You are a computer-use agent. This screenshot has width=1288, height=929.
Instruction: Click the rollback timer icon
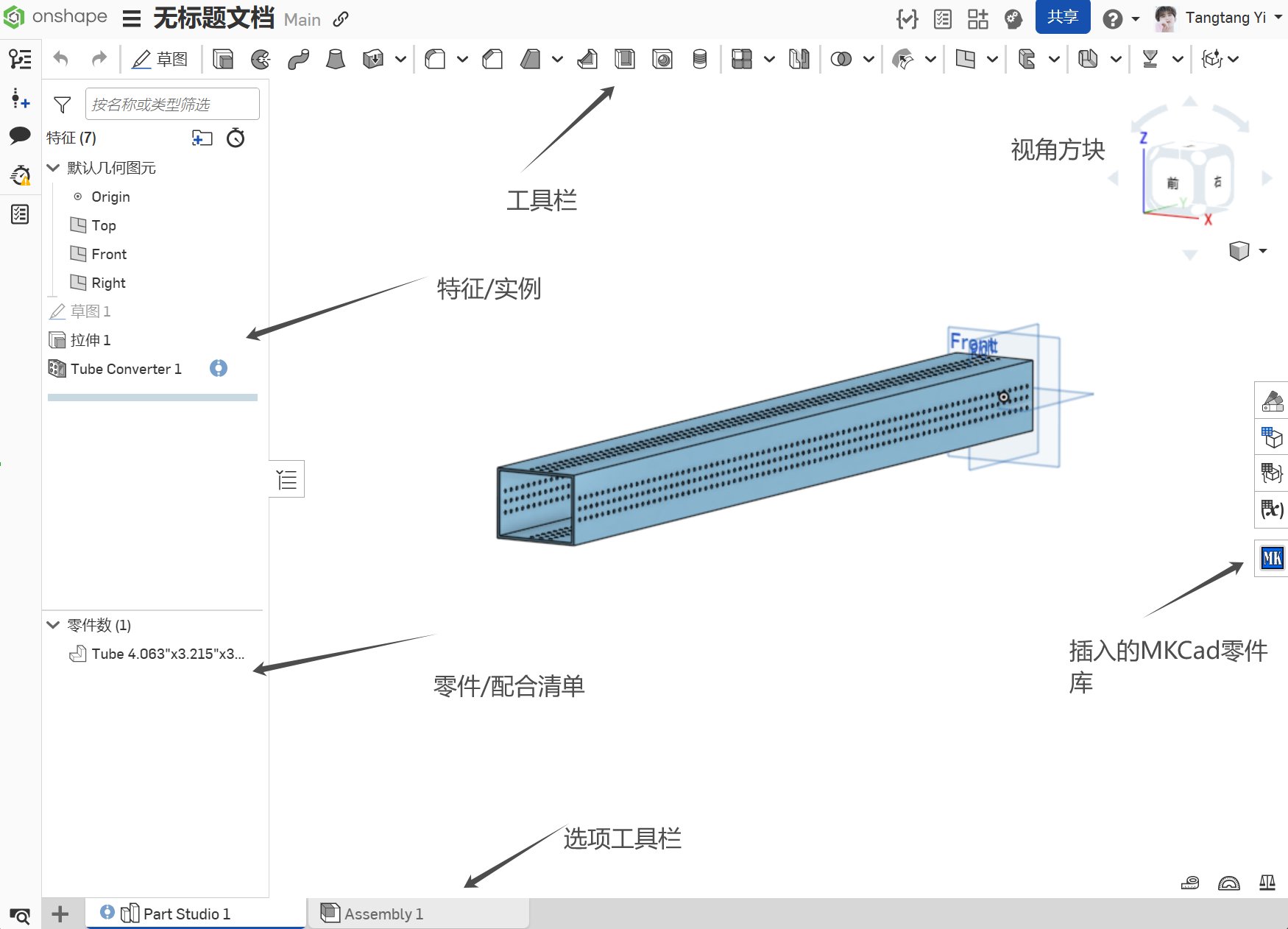tap(236, 138)
